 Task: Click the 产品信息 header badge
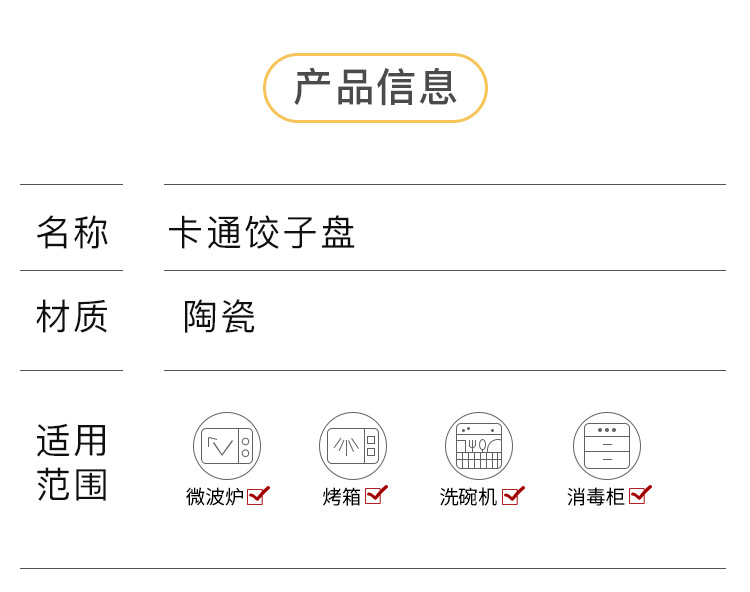coord(375,88)
